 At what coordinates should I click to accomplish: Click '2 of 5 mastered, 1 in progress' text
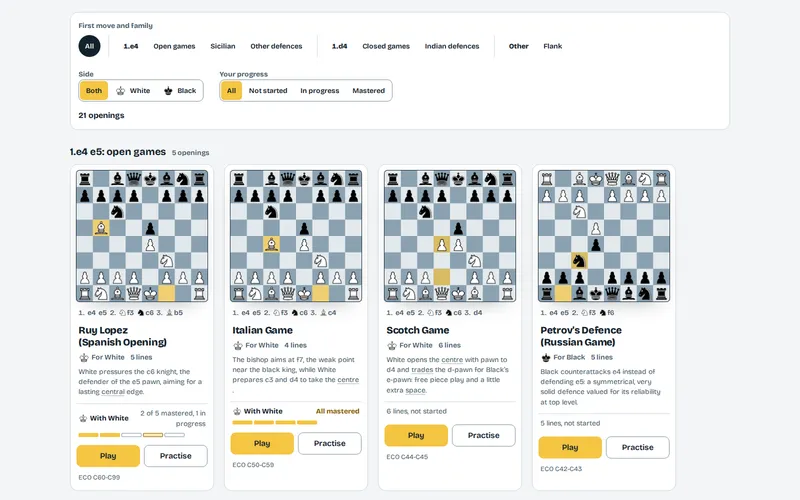tap(173, 418)
